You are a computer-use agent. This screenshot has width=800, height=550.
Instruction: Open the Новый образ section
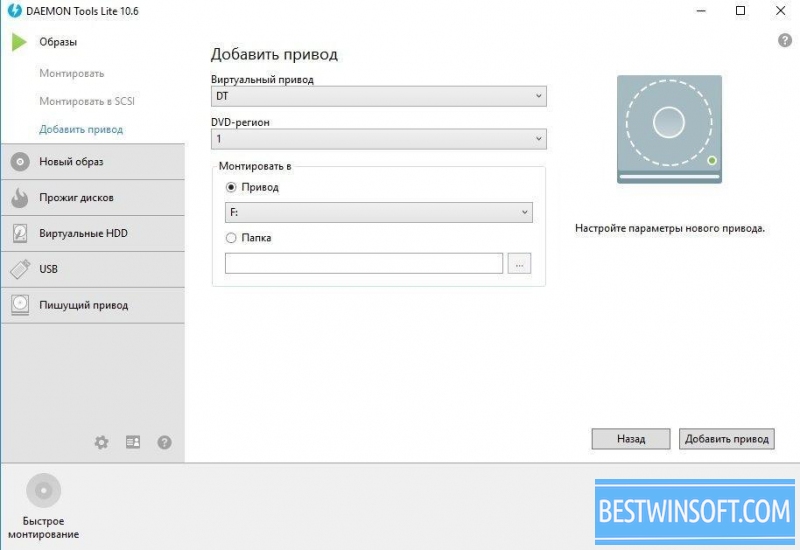(x=93, y=162)
